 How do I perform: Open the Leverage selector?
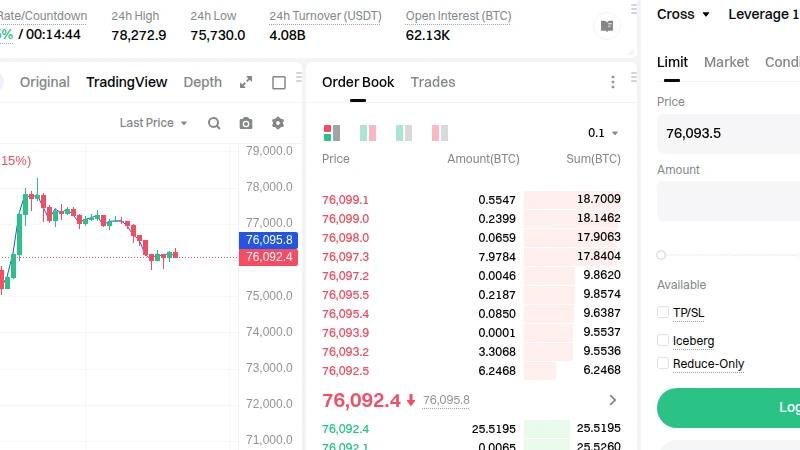coord(764,14)
